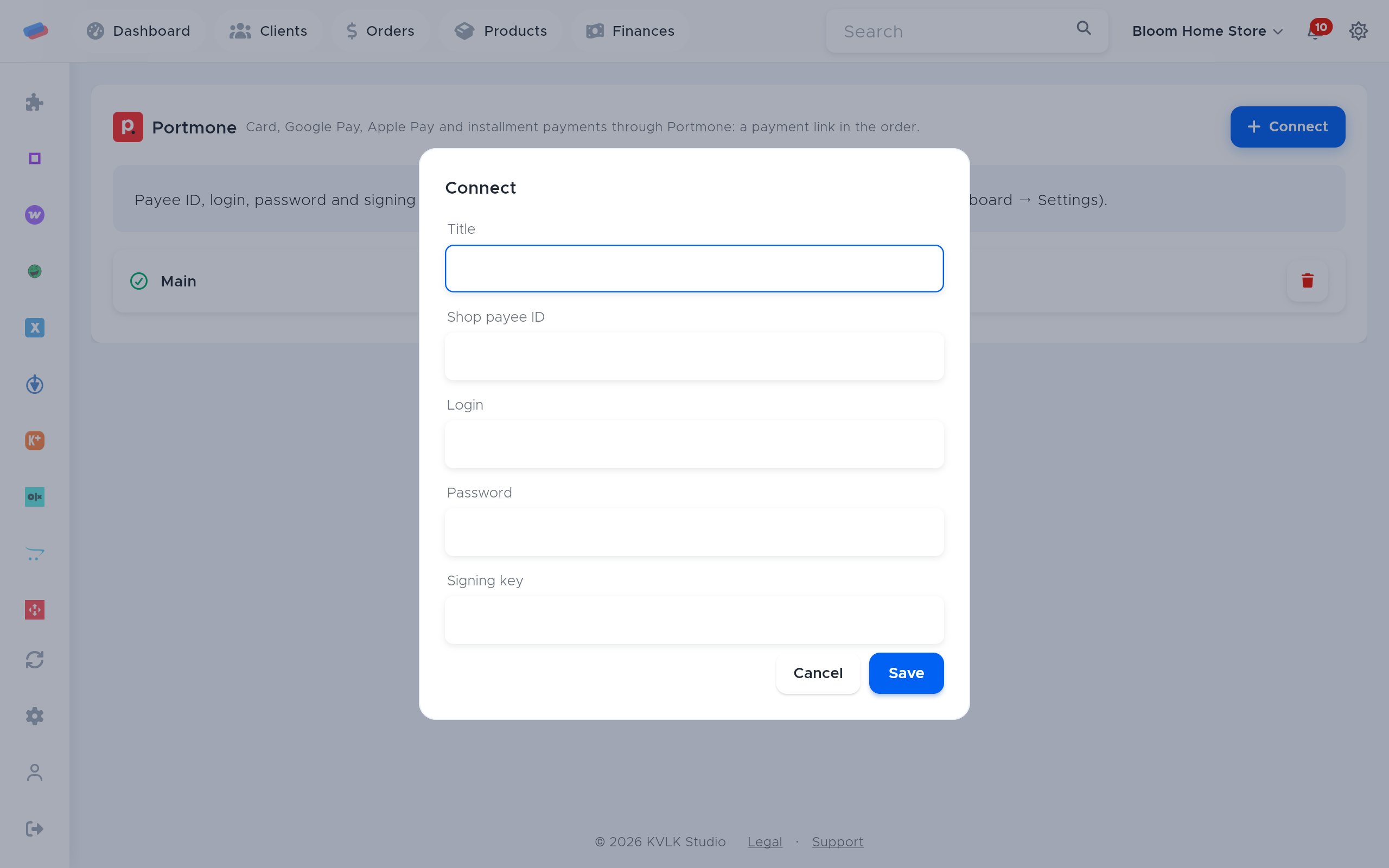
Task: Click the top Search box
Action: pyautogui.click(x=967, y=31)
